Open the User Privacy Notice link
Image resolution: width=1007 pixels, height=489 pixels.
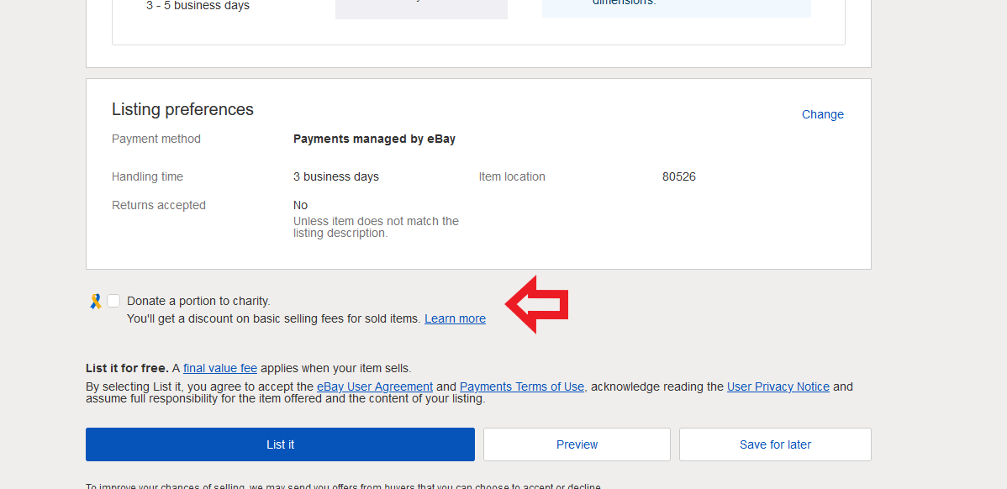[778, 387]
